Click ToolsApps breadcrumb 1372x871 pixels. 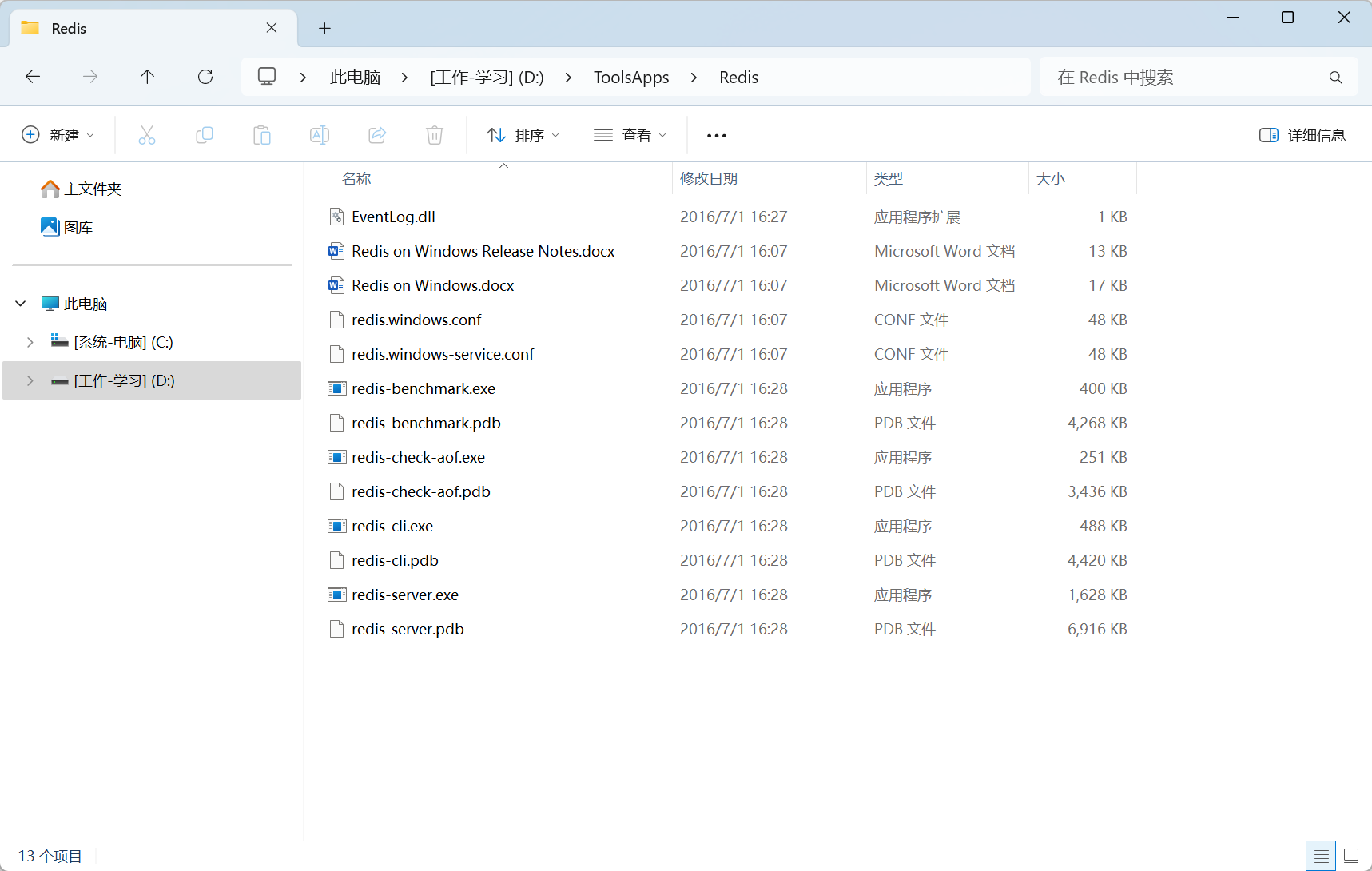coord(631,78)
